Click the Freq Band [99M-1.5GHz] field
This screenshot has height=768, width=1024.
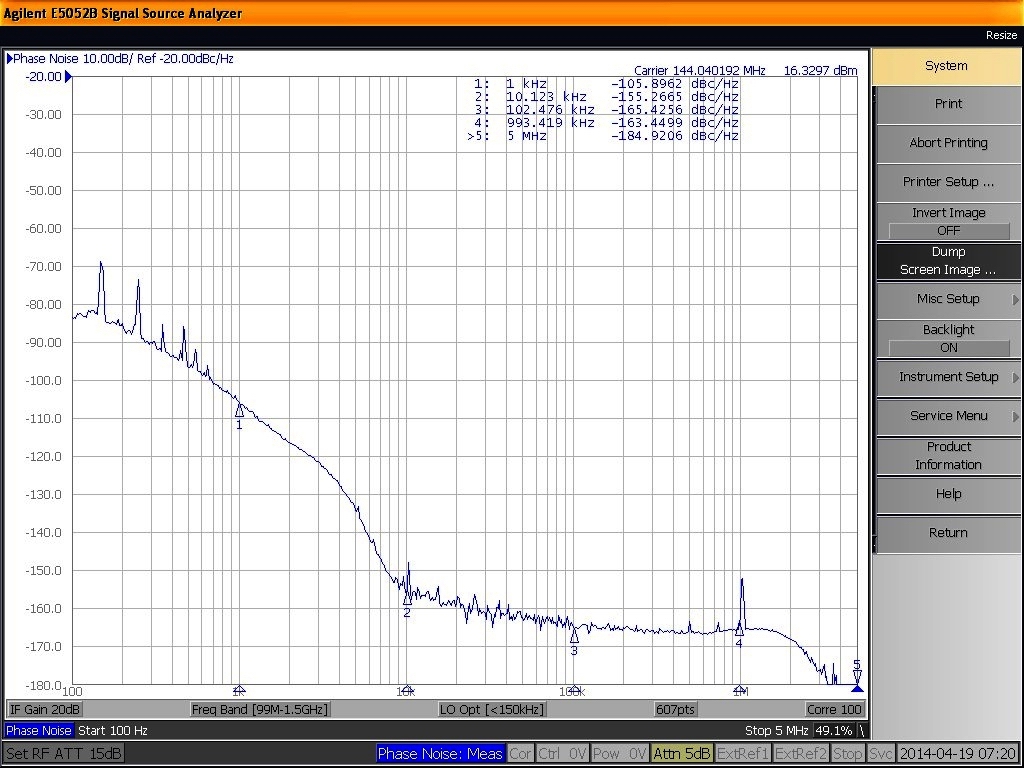tap(260, 709)
